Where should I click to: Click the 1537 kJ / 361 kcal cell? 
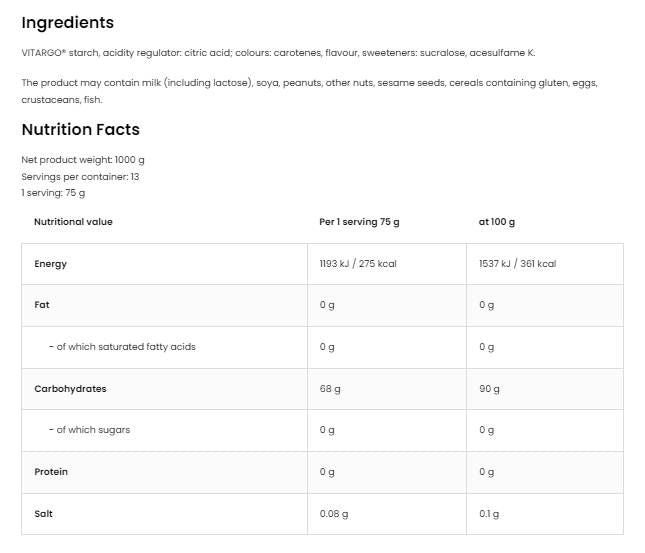tap(517, 264)
